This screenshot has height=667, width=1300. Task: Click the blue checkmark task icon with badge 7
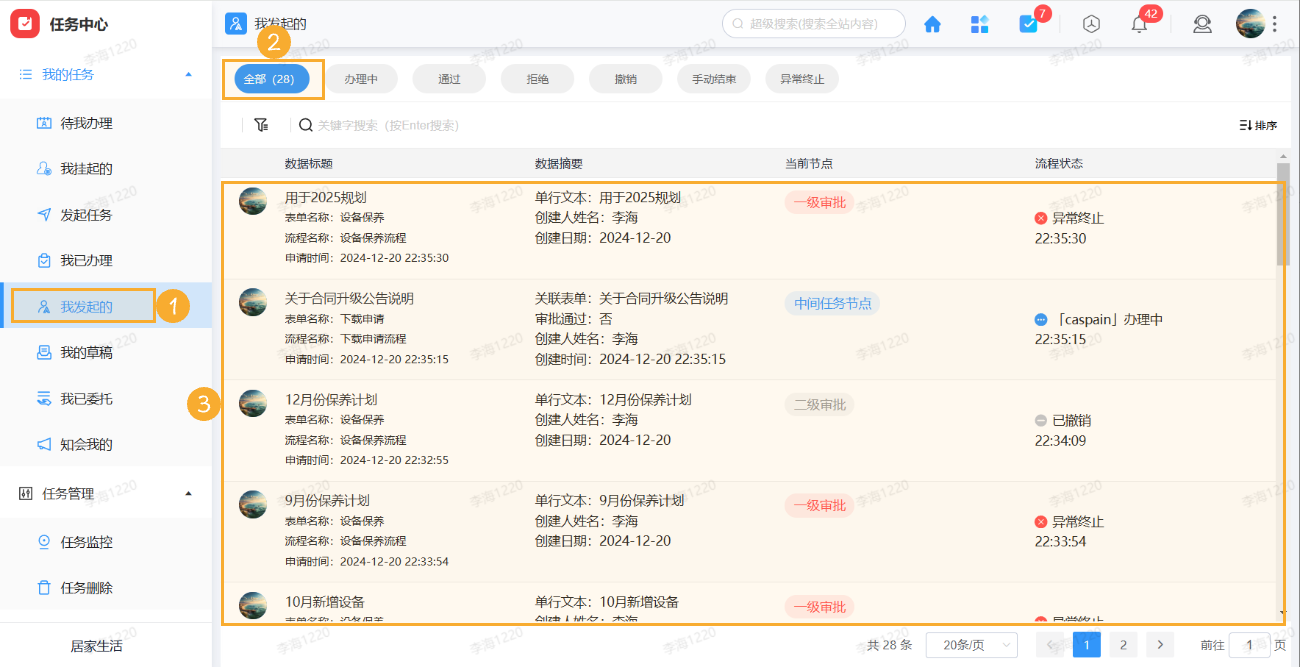[x=1030, y=24]
